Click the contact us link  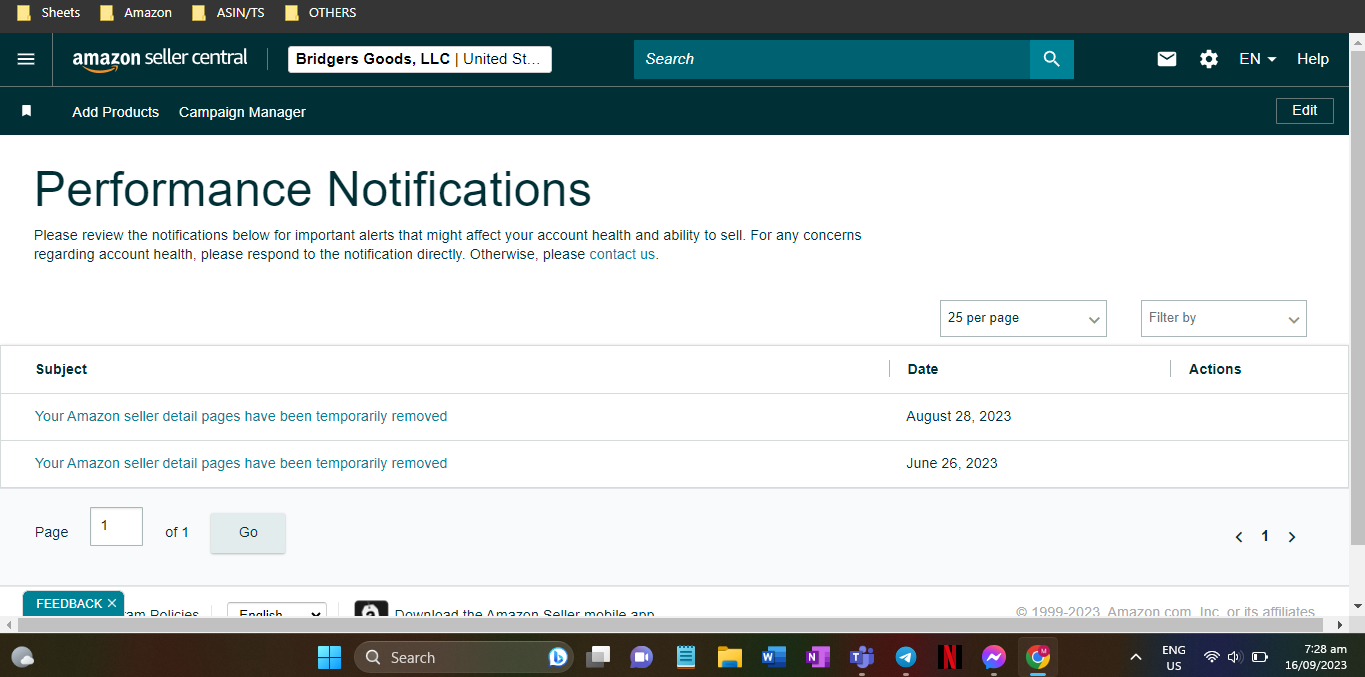622,254
